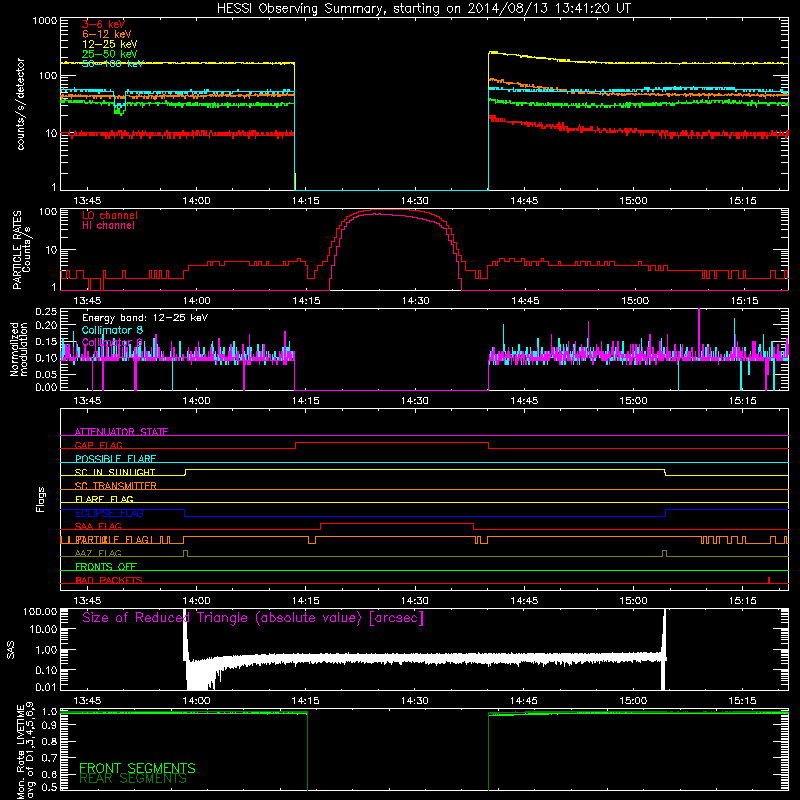Screen dimensions: 800x800
Task: Click '13:45' under the flags panel
Action: point(87,601)
